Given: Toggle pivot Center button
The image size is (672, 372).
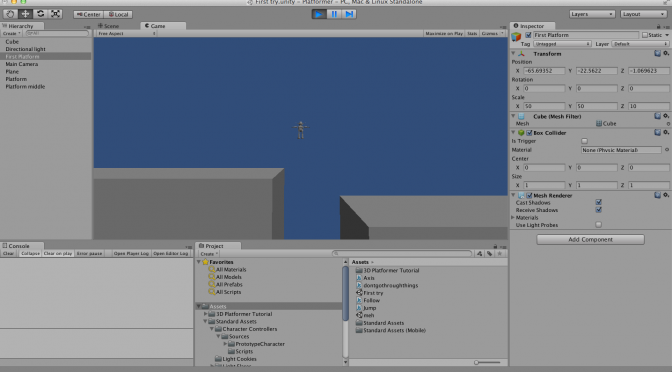Looking at the screenshot, I should (88, 15).
